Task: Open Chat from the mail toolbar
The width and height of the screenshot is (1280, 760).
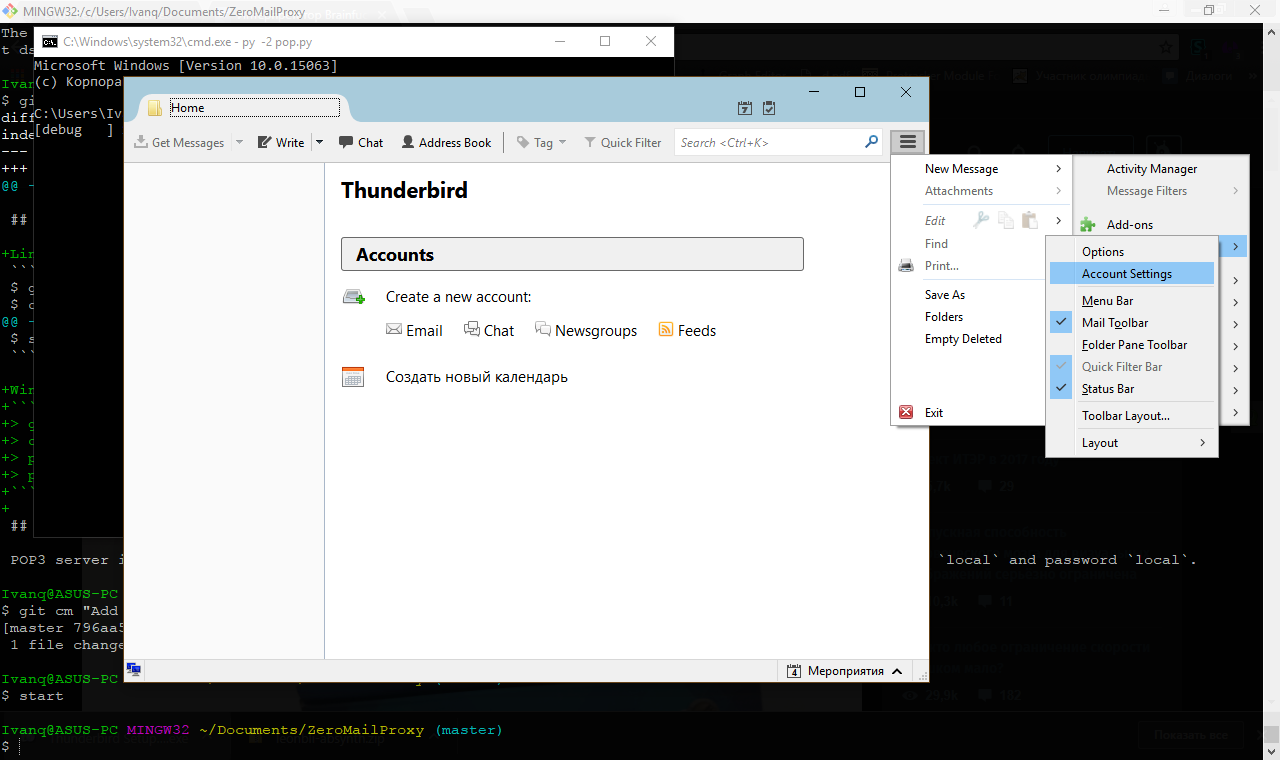Action: (361, 142)
